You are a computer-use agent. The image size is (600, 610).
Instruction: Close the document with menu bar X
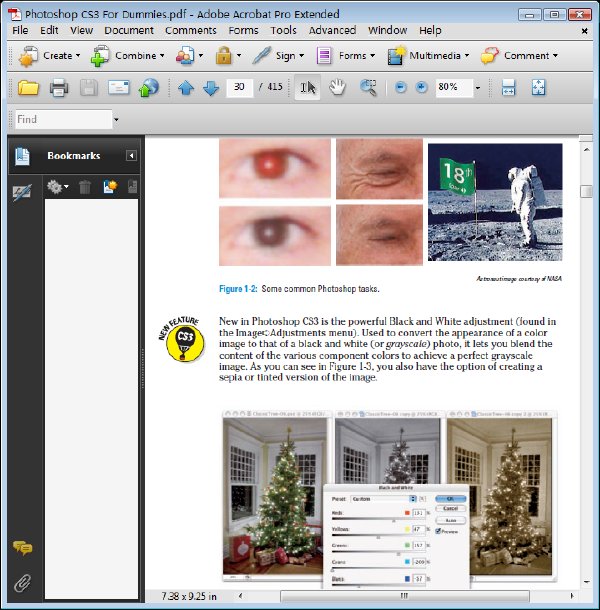[x=584, y=31]
